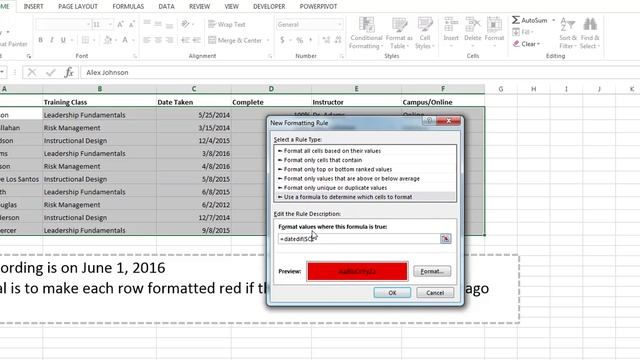Click the Fill button in the Editing group
Image resolution: width=640 pixels, height=360 pixels.
522,32
